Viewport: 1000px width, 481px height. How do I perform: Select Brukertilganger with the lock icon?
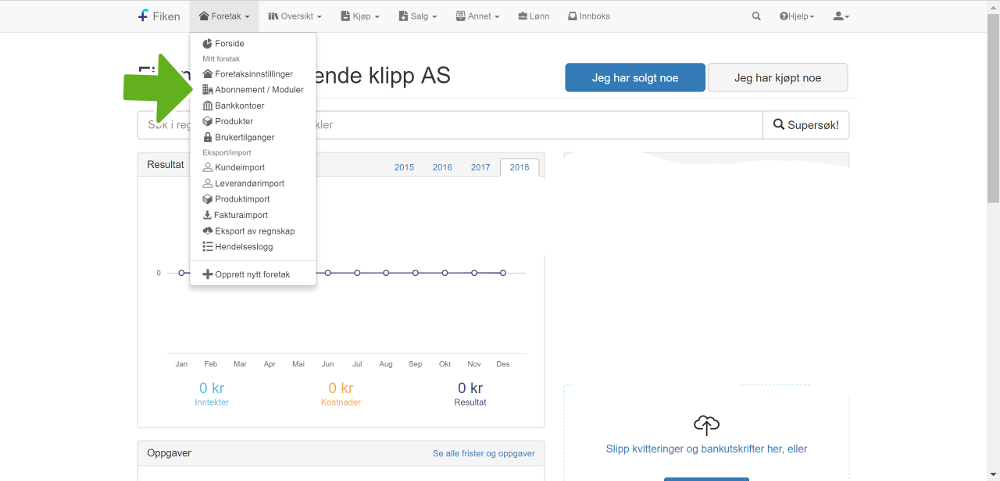pos(244,137)
